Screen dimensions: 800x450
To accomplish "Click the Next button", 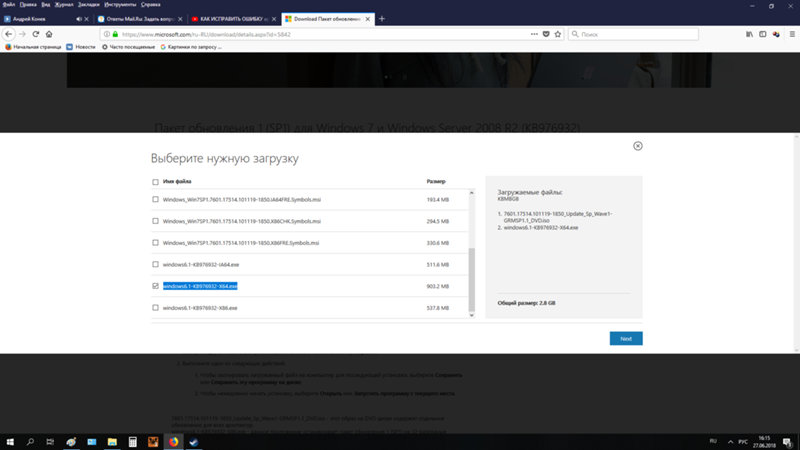I will coord(626,339).
